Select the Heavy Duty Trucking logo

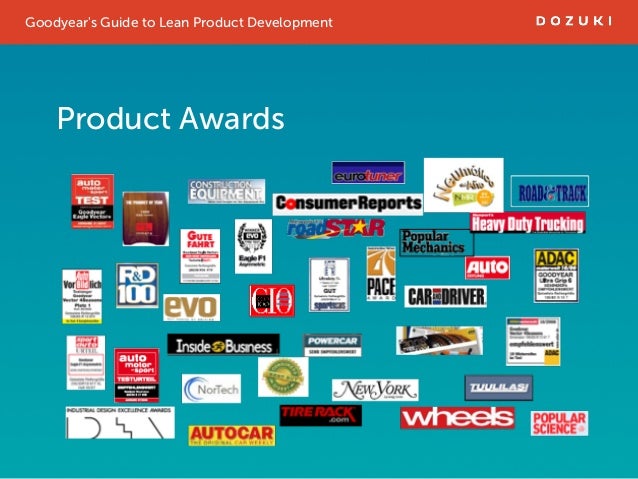[528, 223]
